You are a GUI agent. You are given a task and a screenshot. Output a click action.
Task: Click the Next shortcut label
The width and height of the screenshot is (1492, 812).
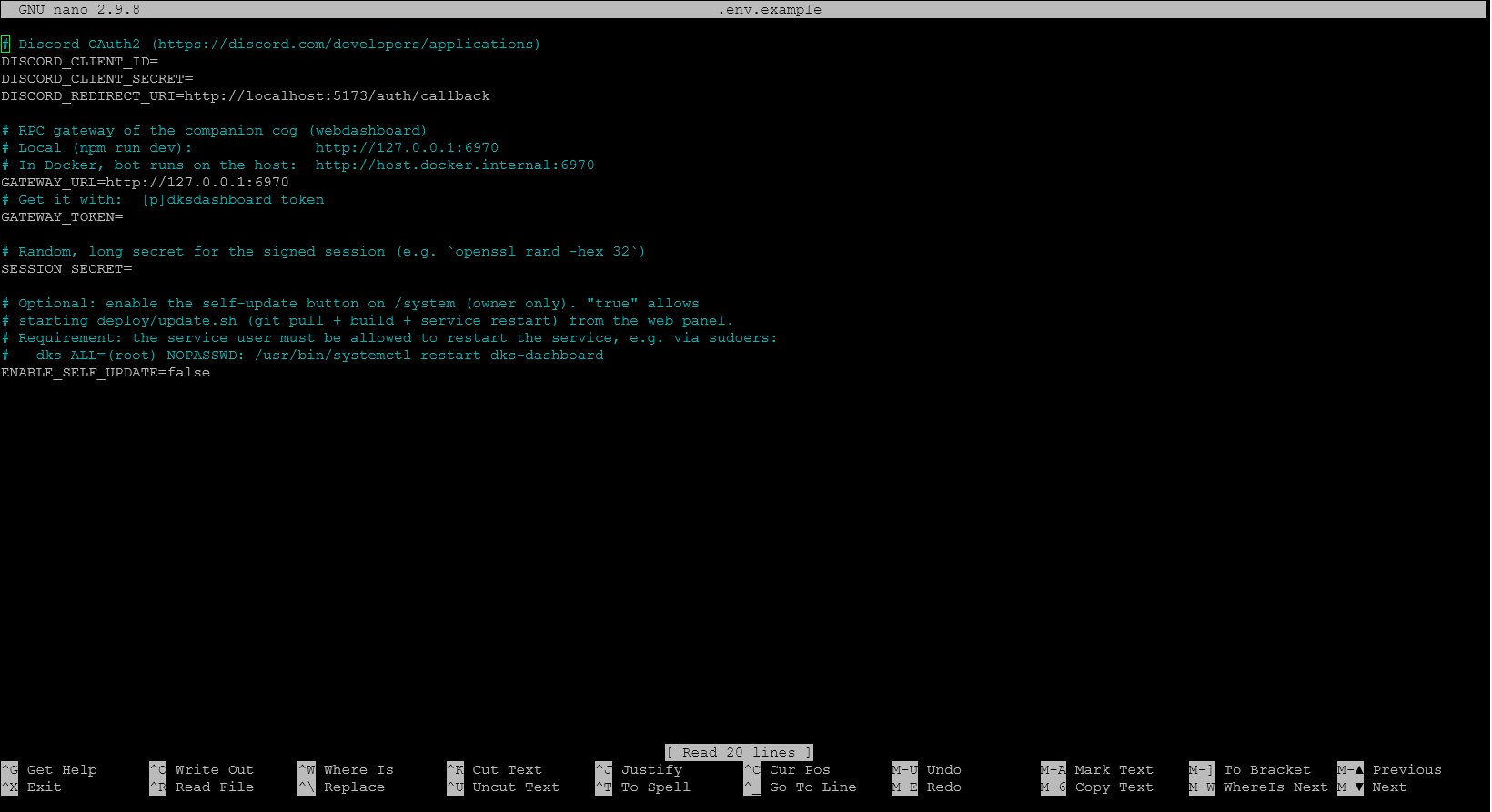[1389, 787]
